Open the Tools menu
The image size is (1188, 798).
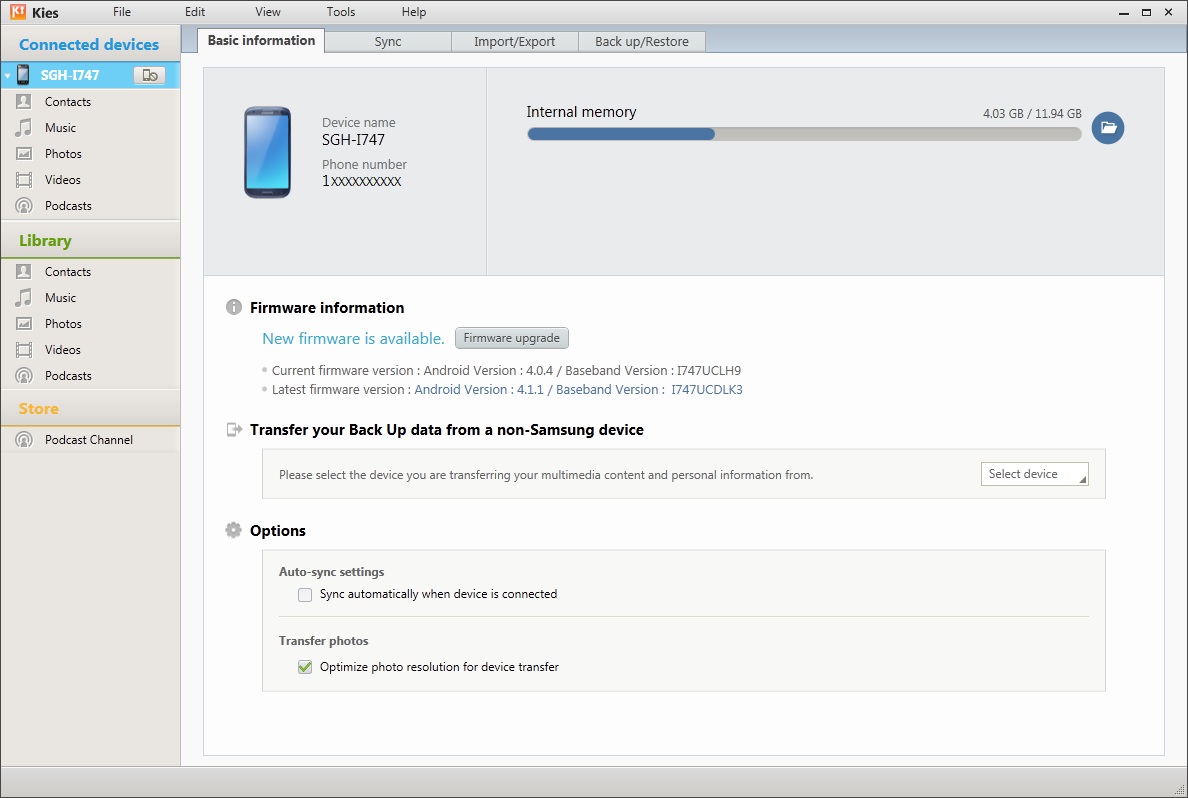pyautogui.click(x=341, y=12)
